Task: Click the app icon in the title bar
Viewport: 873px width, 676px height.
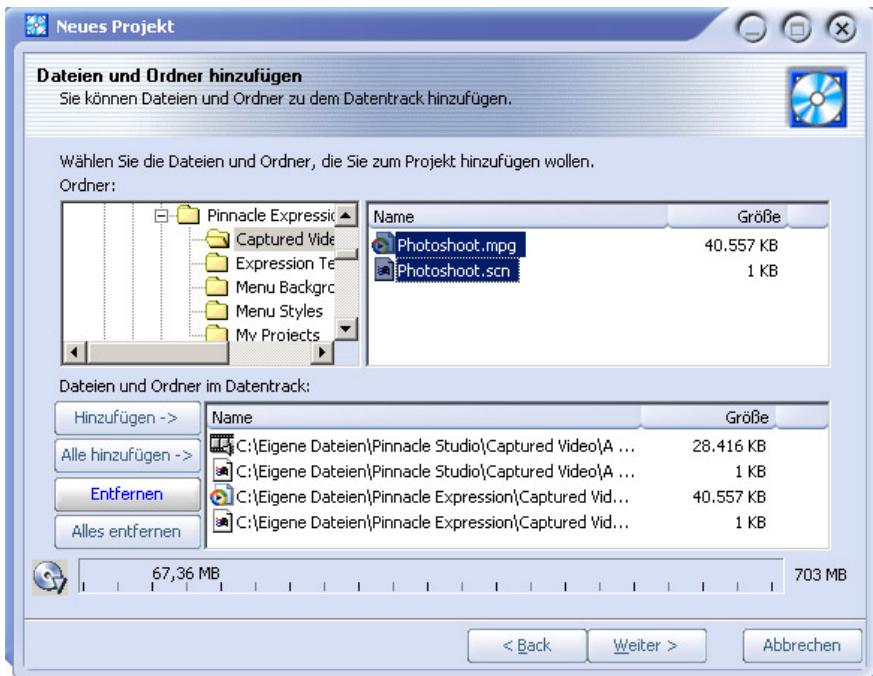Action: tap(37, 26)
